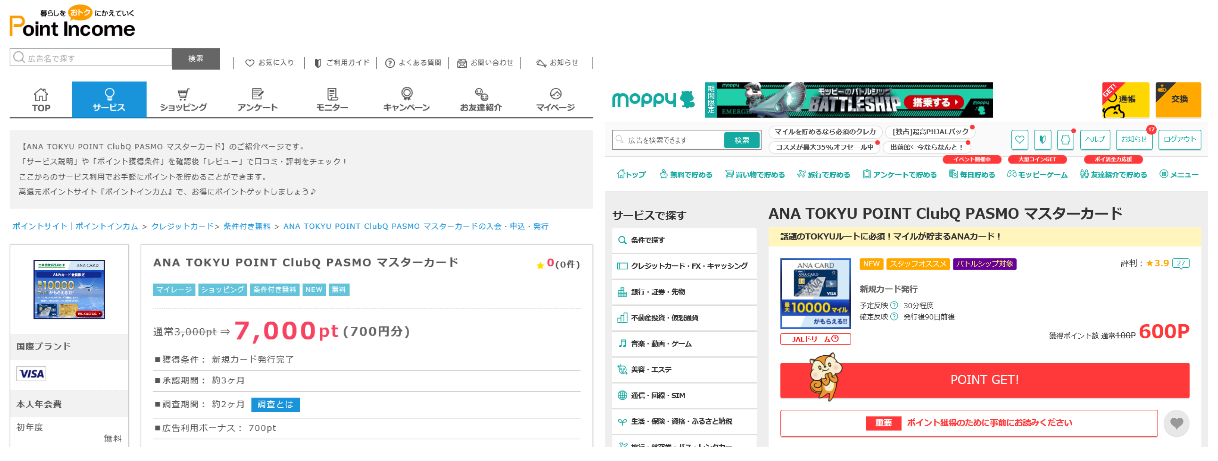Screen dimensions: 1218x461
Task: Open the 不動産投資・仮想通貨 category
Action: click(685, 318)
